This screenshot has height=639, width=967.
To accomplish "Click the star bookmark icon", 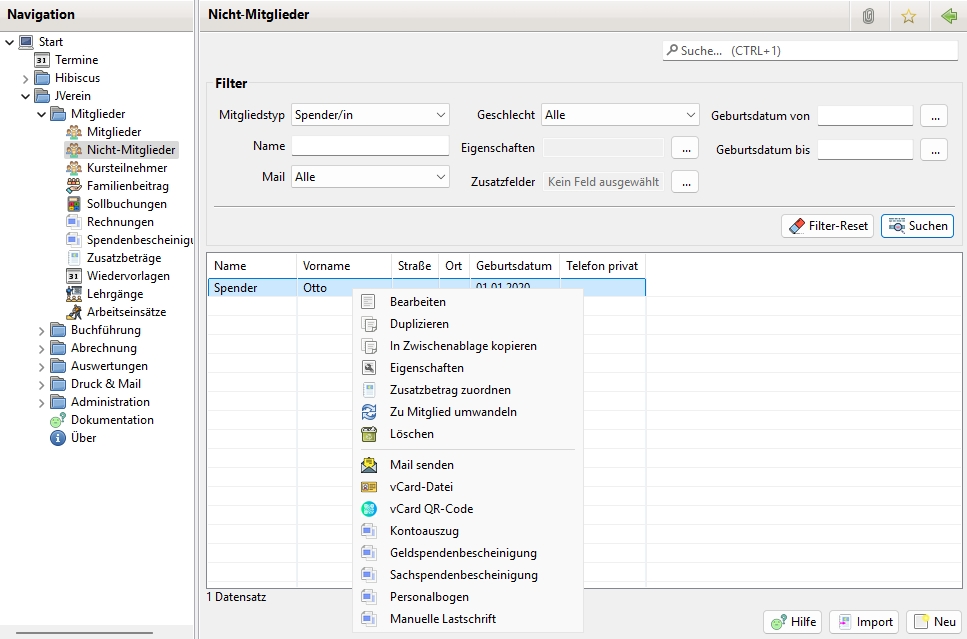I will [908, 16].
